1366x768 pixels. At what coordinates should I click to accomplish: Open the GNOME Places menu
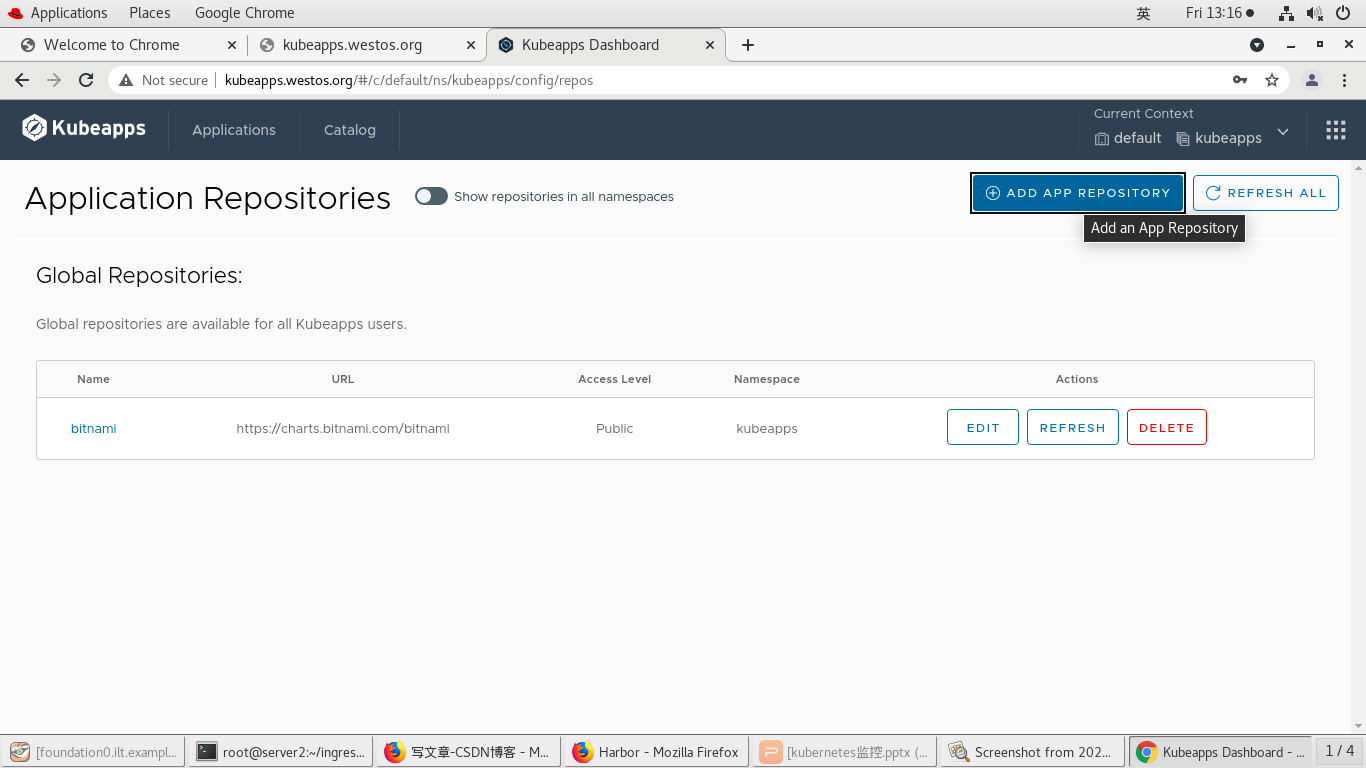[150, 13]
